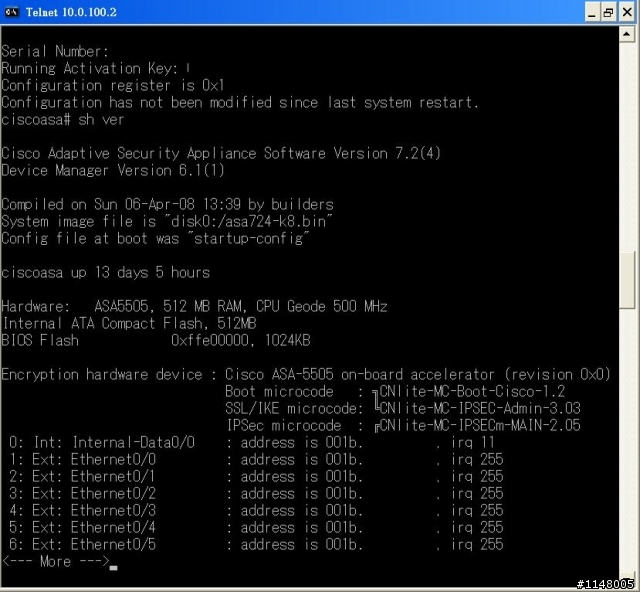The height and width of the screenshot is (592, 640).
Task: Click the 'Hardware: ASA5505' line
Action: pyautogui.click(x=194, y=306)
